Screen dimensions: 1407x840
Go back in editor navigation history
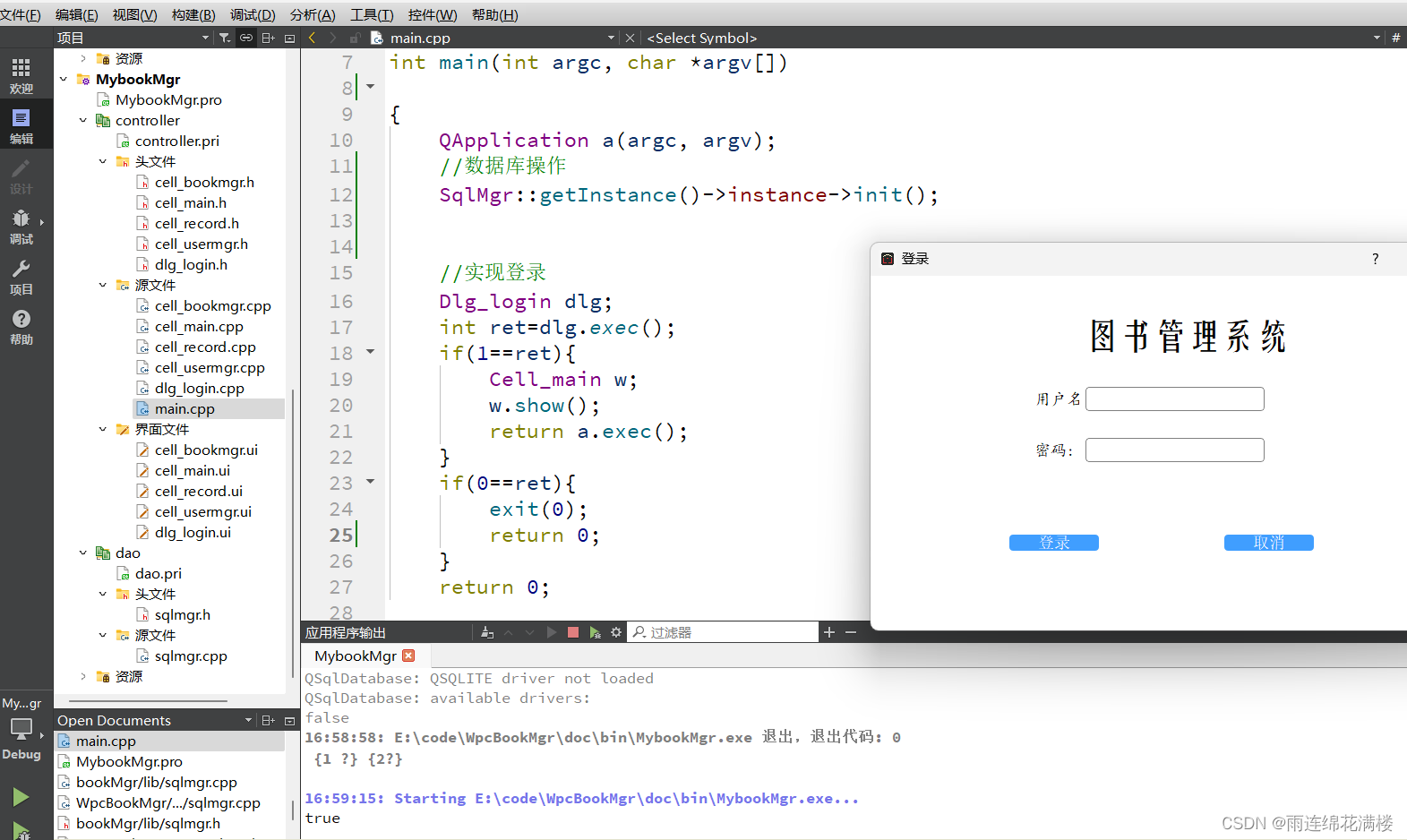312,38
